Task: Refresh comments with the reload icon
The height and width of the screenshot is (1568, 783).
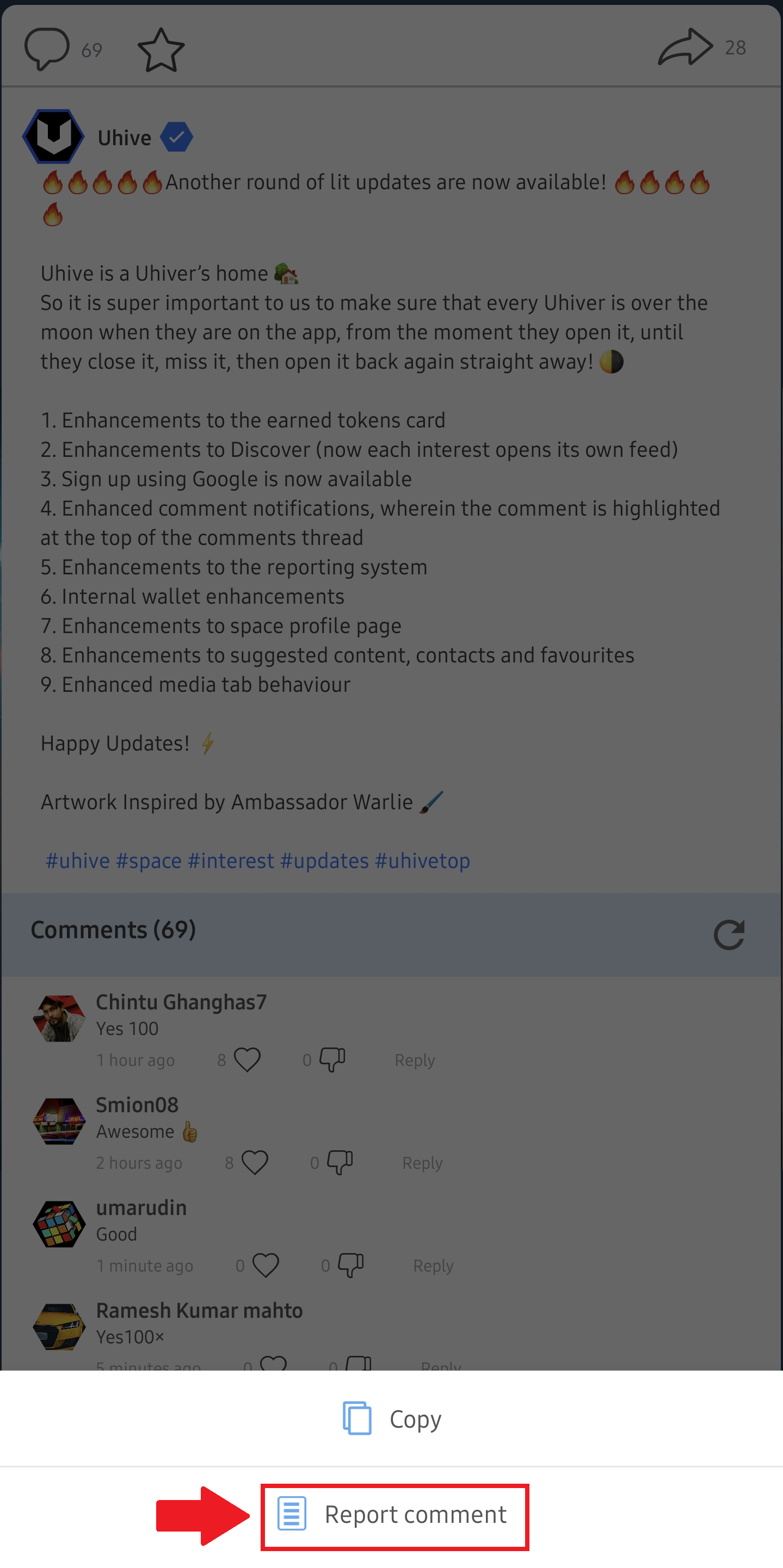Action: (x=729, y=934)
